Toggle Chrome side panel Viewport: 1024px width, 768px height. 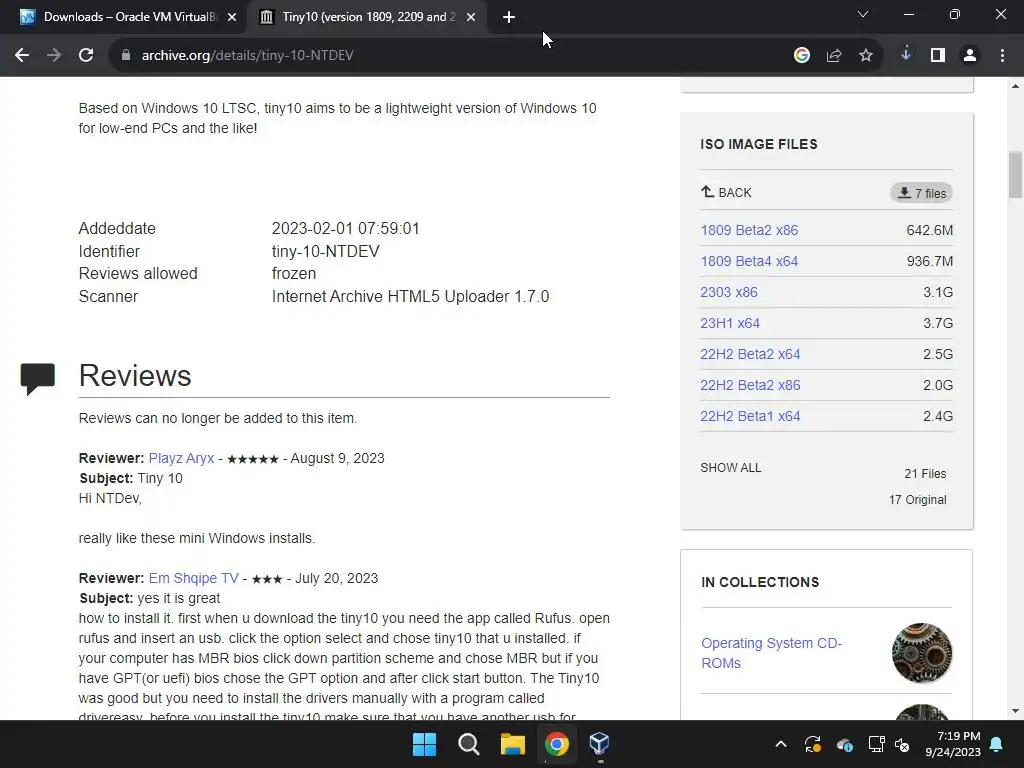pos(938,56)
